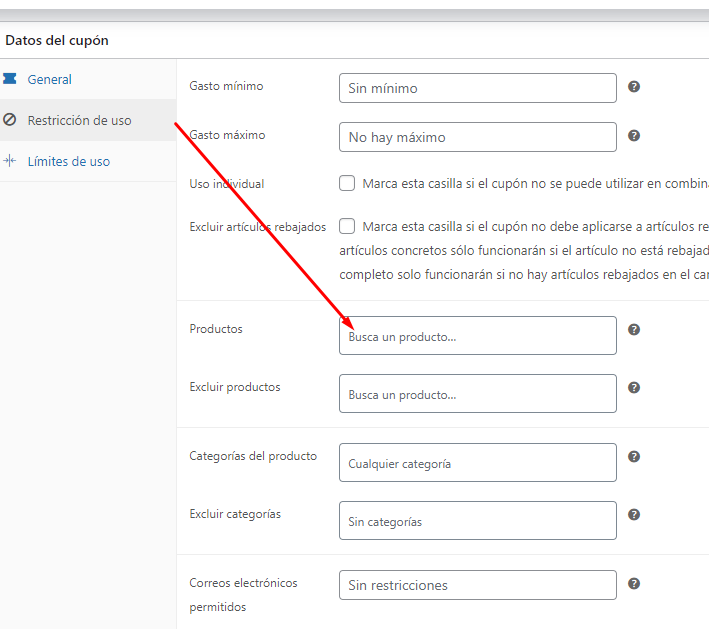Focus the Gasto mínimo input field
Image resolution: width=709 pixels, height=629 pixels.
click(x=477, y=88)
